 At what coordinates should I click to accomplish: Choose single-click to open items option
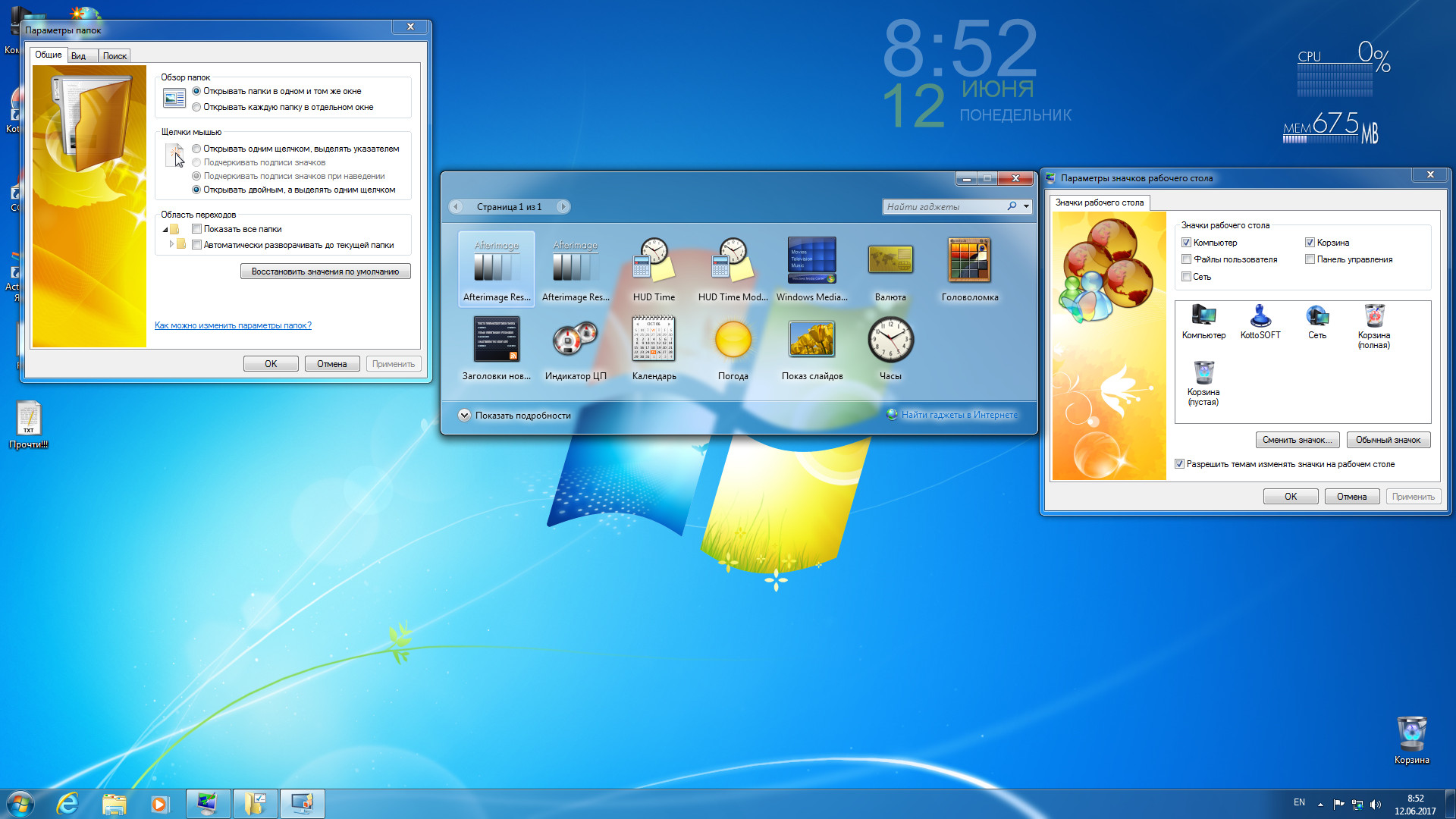pos(296,149)
